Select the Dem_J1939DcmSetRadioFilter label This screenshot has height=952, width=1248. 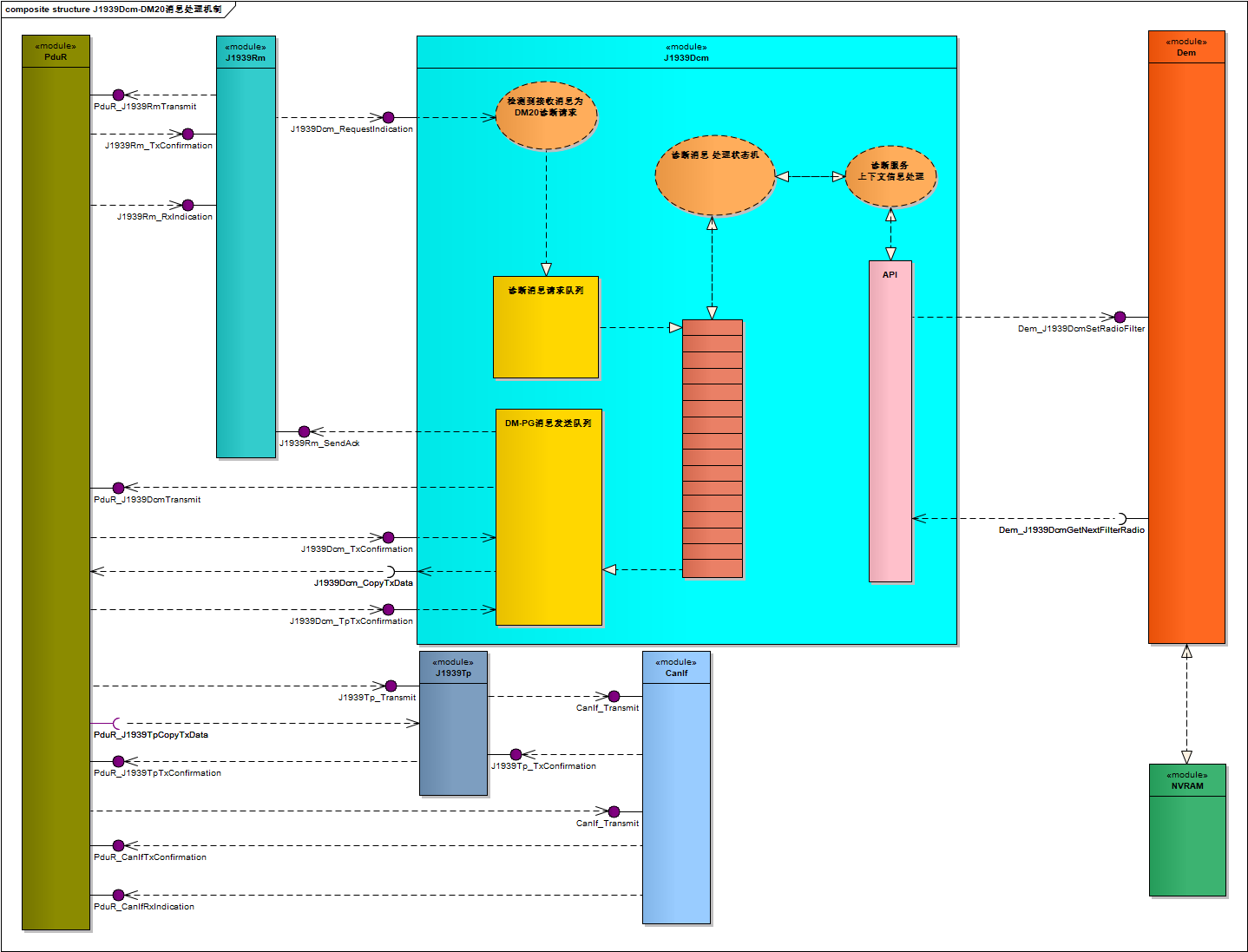click(1081, 329)
